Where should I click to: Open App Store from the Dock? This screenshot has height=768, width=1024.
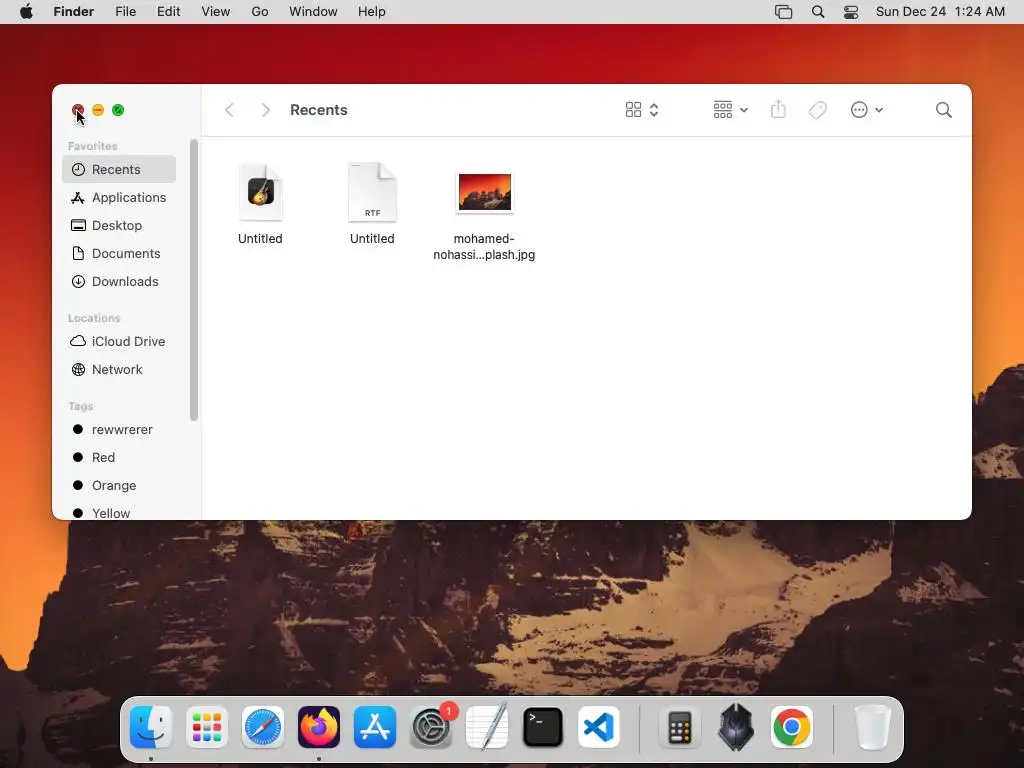point(375,727)
